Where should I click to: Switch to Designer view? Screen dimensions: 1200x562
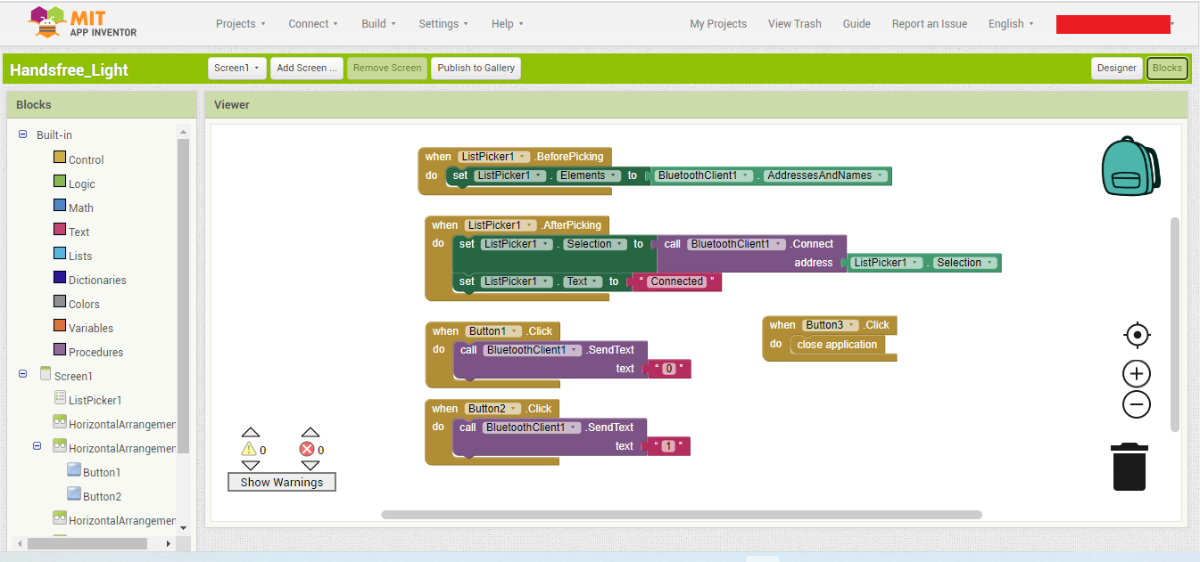[1116, 68]
